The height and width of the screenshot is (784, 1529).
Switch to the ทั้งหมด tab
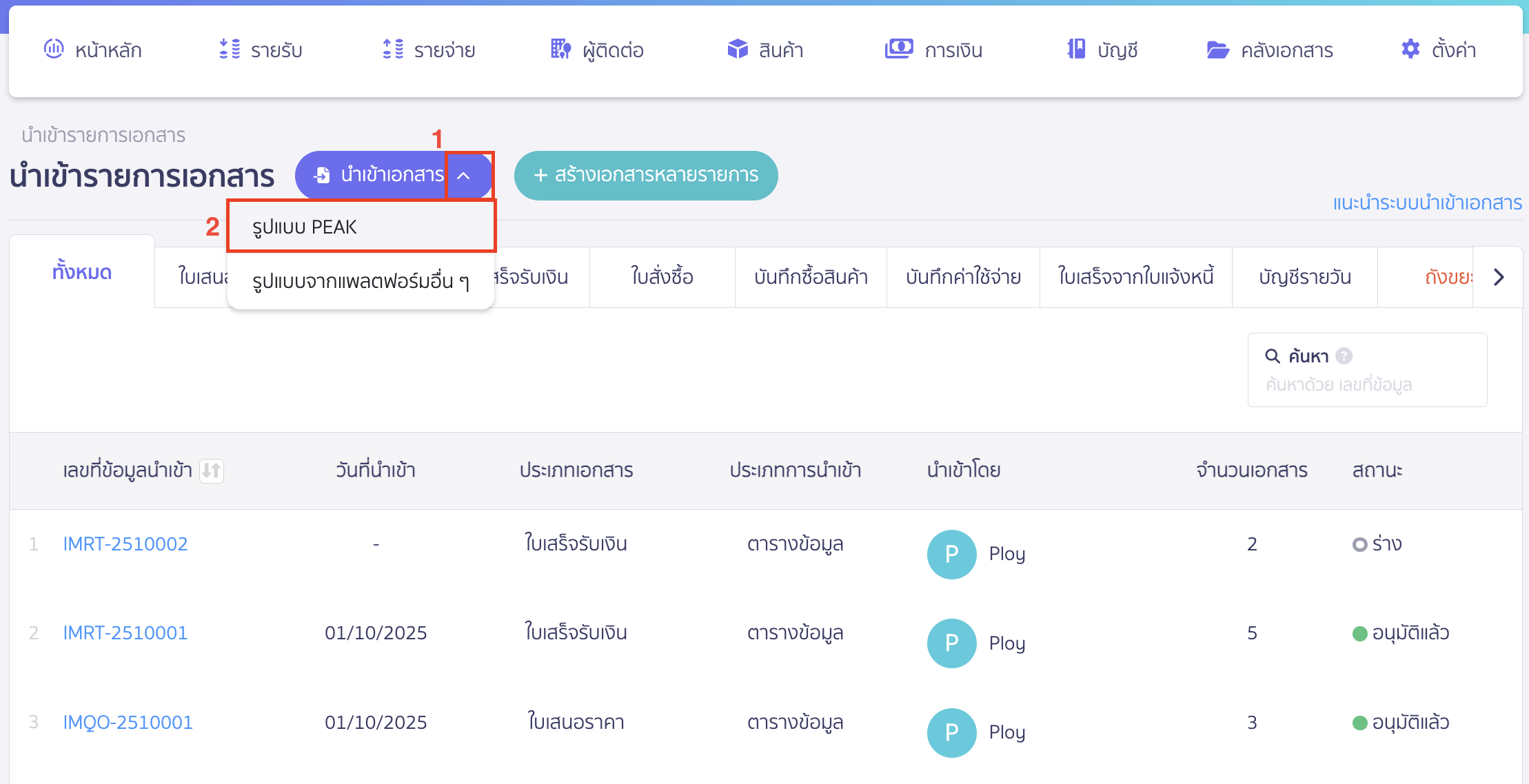point(81,271)
